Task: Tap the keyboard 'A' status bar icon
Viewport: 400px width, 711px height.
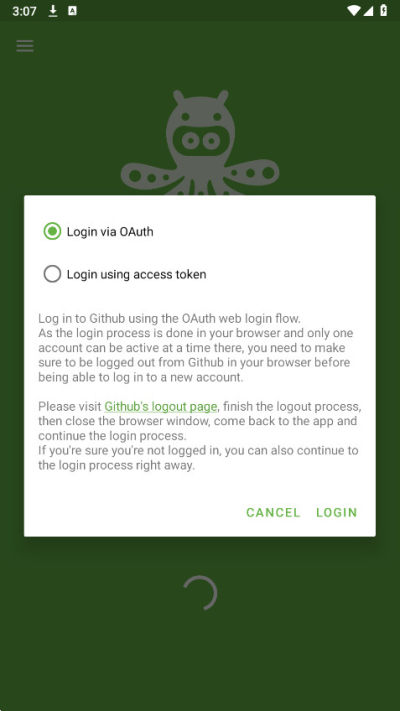Action: (72, 11)
